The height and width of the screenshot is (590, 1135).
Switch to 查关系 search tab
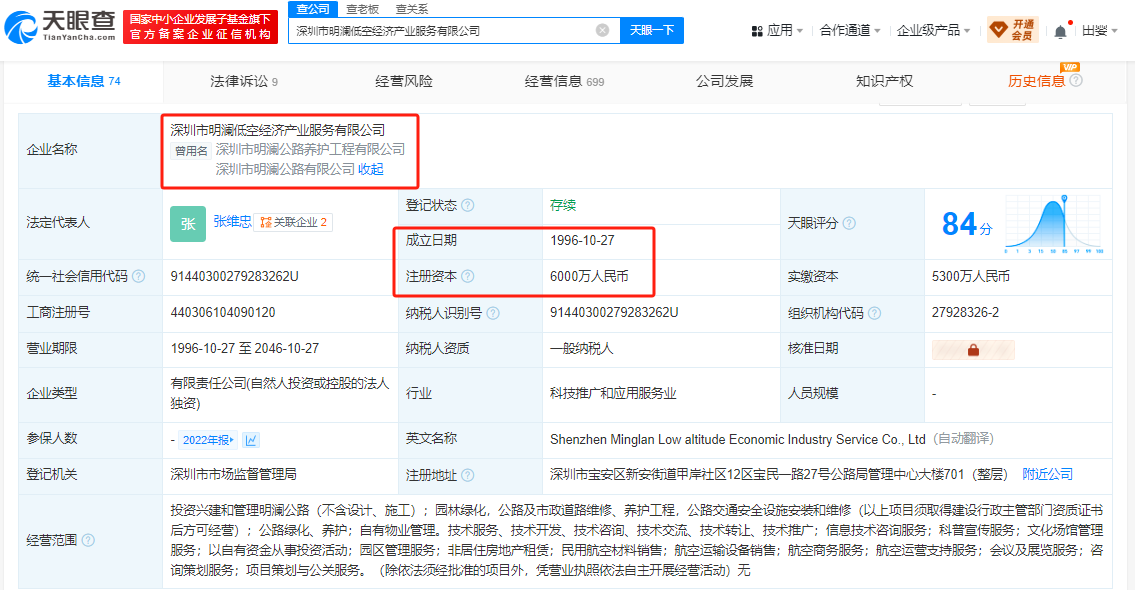click(412, 9)
